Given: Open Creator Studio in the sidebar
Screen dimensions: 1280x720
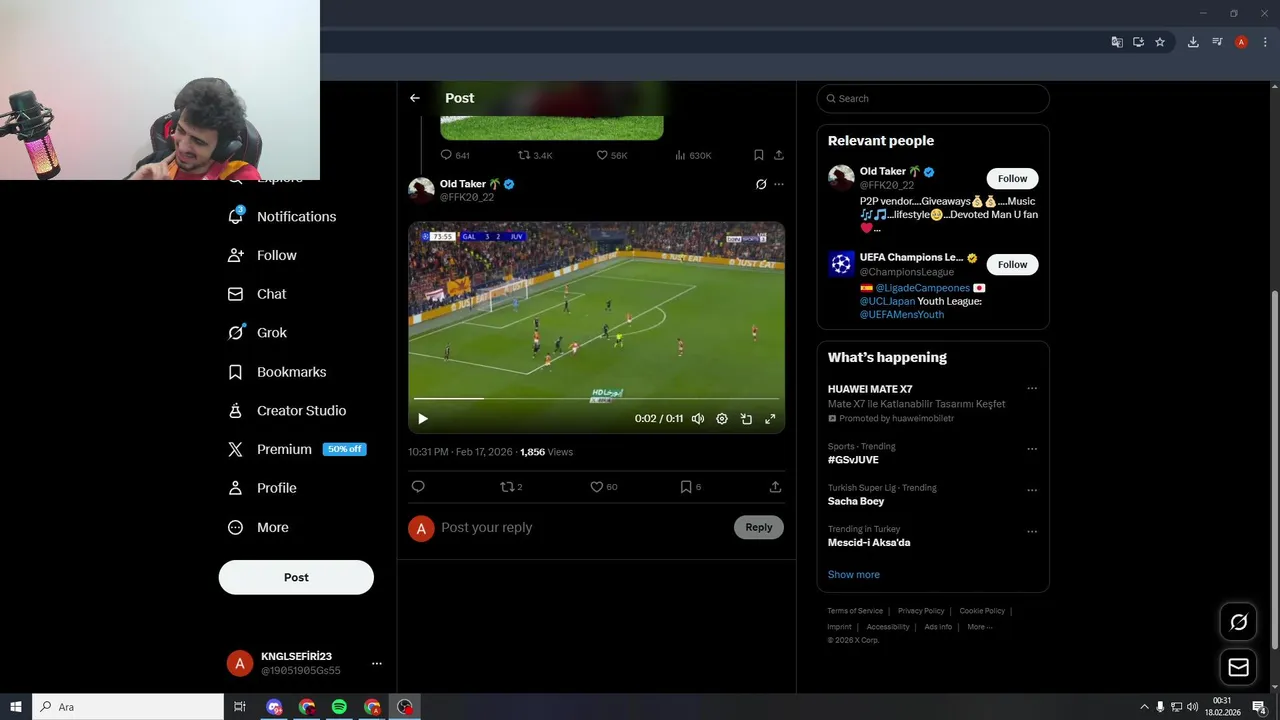Looking at the screenshot, I should coord(287,411).
